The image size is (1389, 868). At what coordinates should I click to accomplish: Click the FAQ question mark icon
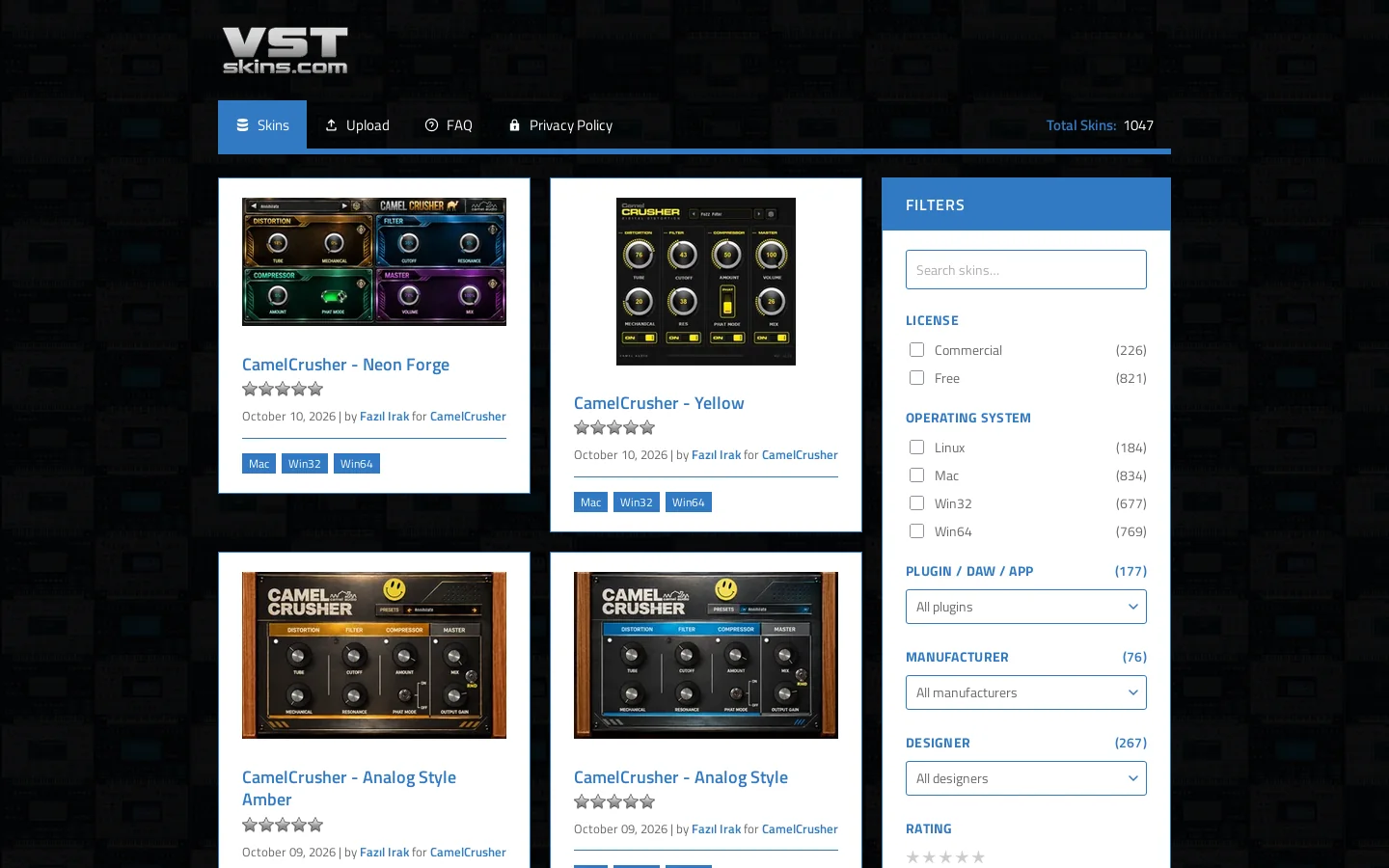click(x=432, y=125)
